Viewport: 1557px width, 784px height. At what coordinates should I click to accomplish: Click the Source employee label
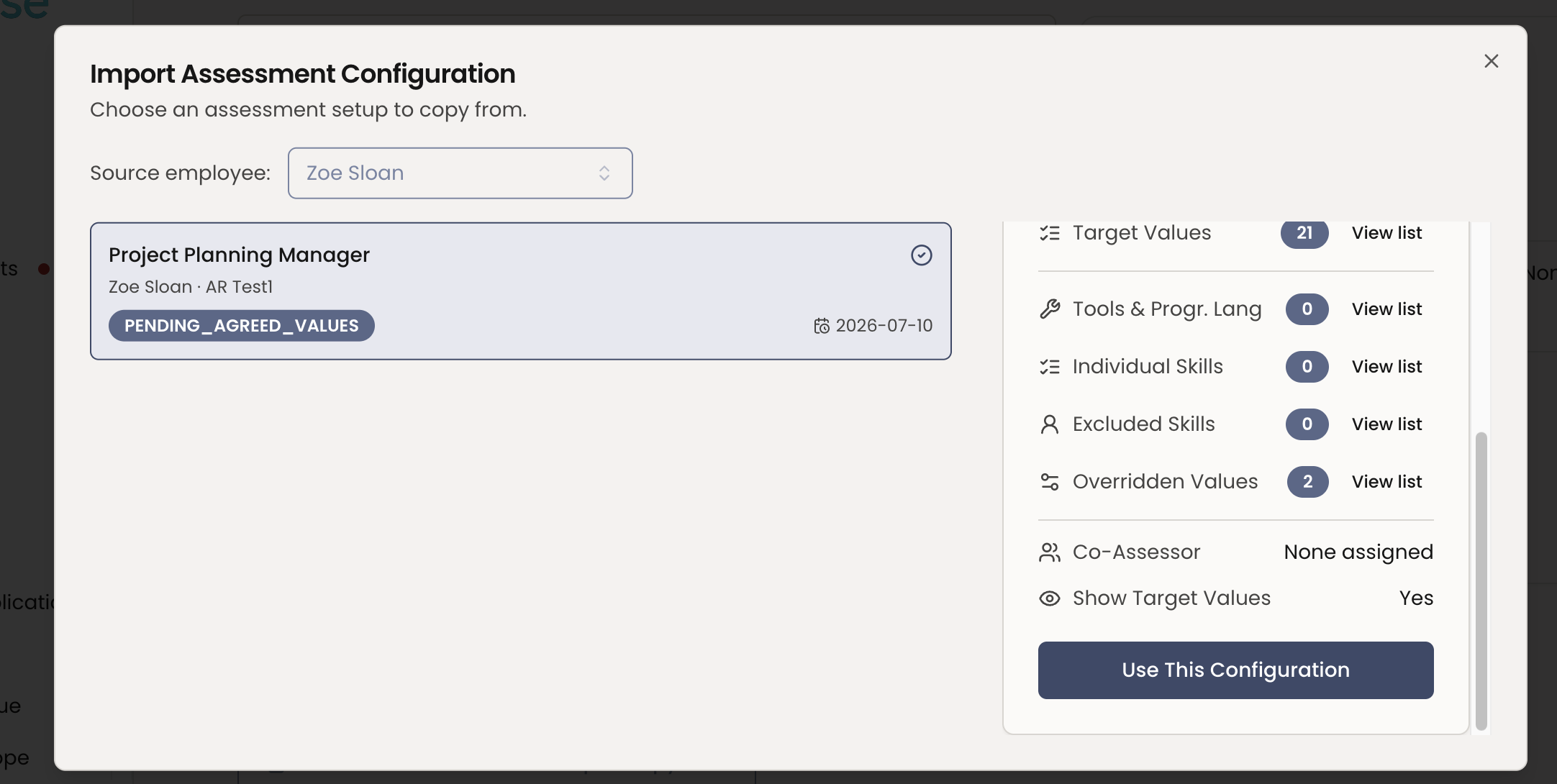(x=181, y=173)
